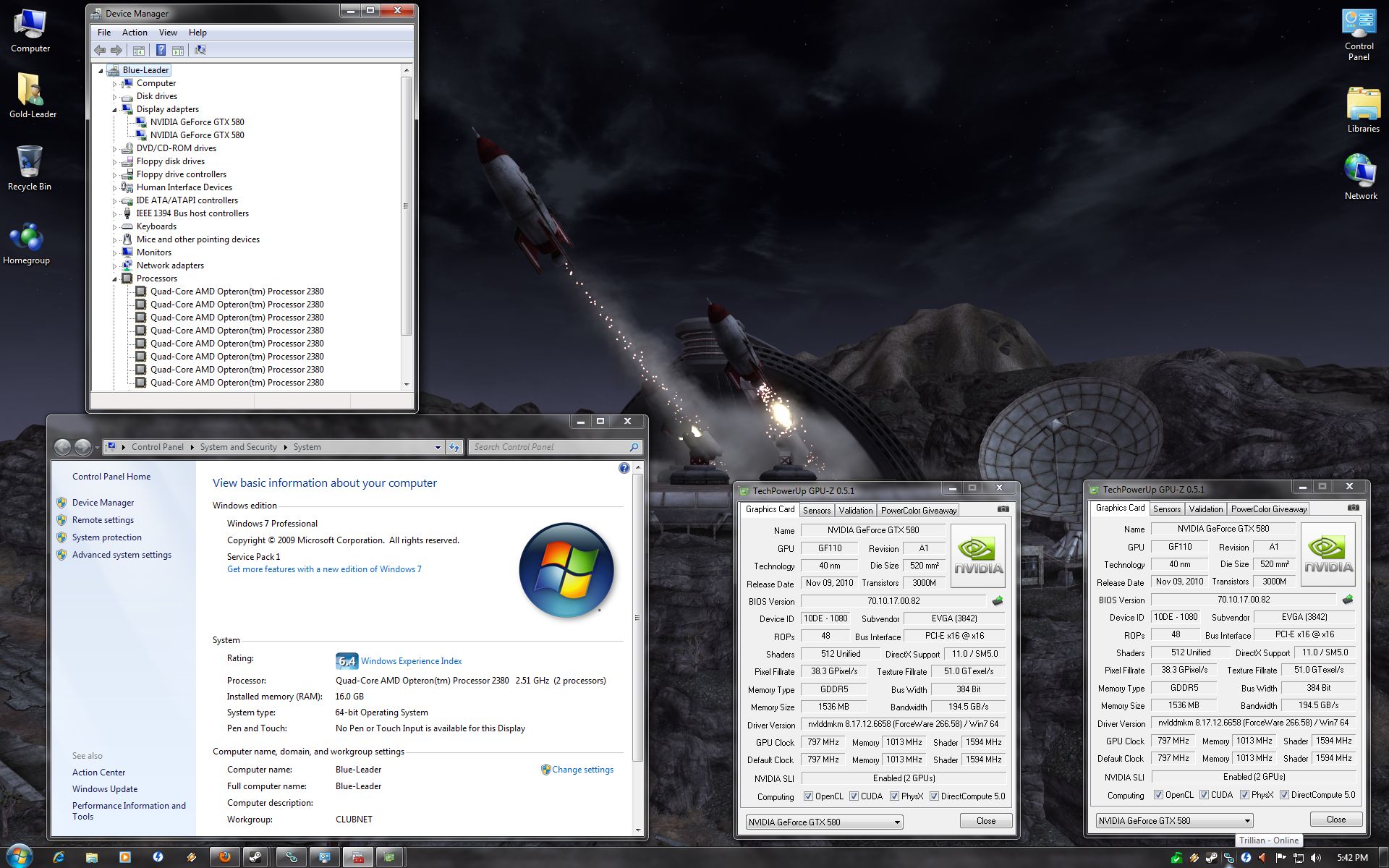
Task: Click the refresh button beside the address bar
Action: point(454,447)
